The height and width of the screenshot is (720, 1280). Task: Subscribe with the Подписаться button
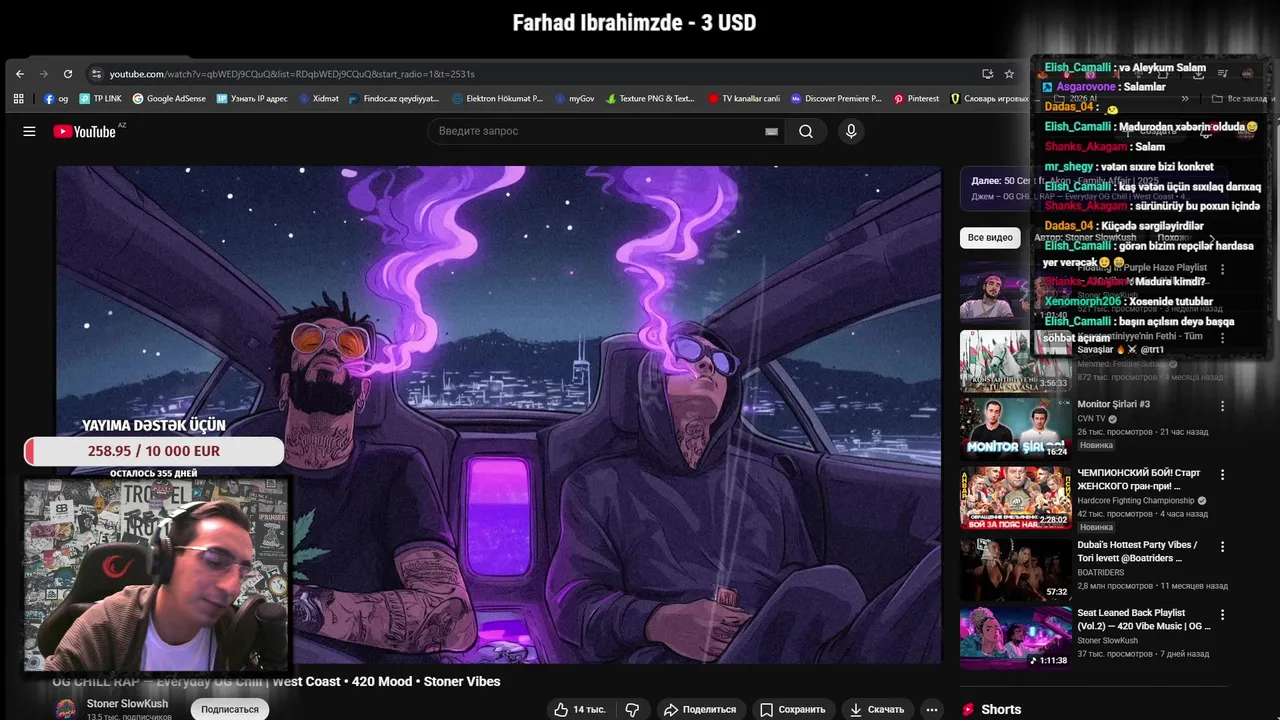tap(230, 709)
